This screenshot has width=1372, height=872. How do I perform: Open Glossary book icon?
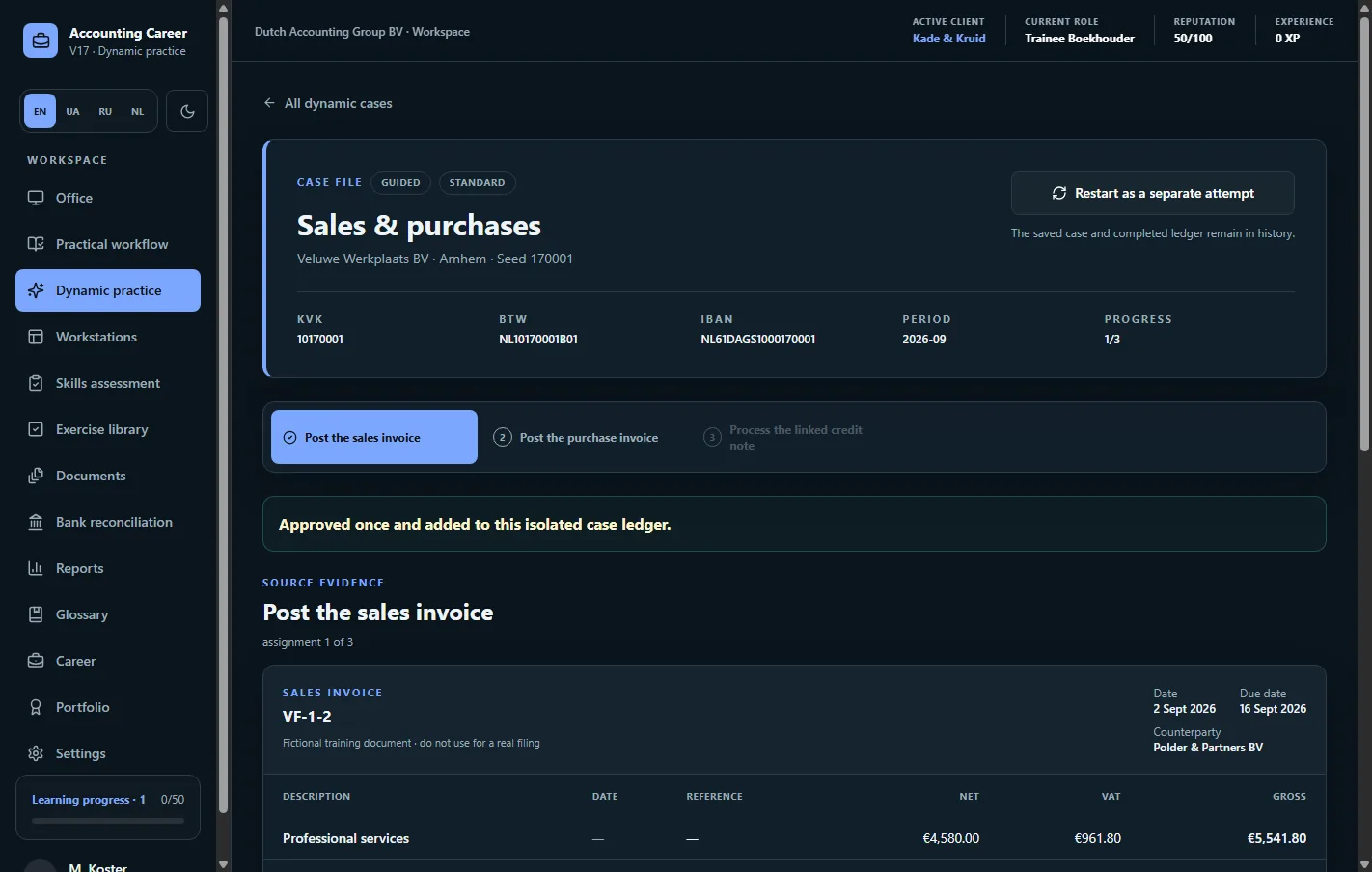36,614
